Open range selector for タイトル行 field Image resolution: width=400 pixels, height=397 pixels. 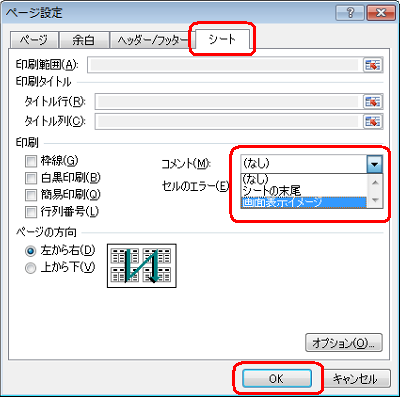[373, 102]
